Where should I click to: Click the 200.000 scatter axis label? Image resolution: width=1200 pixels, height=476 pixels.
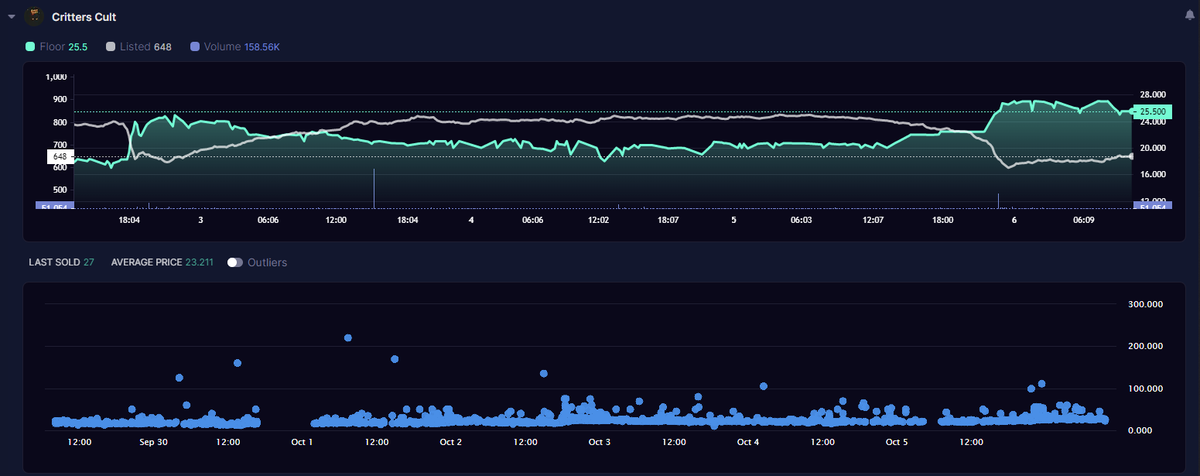coord(1146,346)
